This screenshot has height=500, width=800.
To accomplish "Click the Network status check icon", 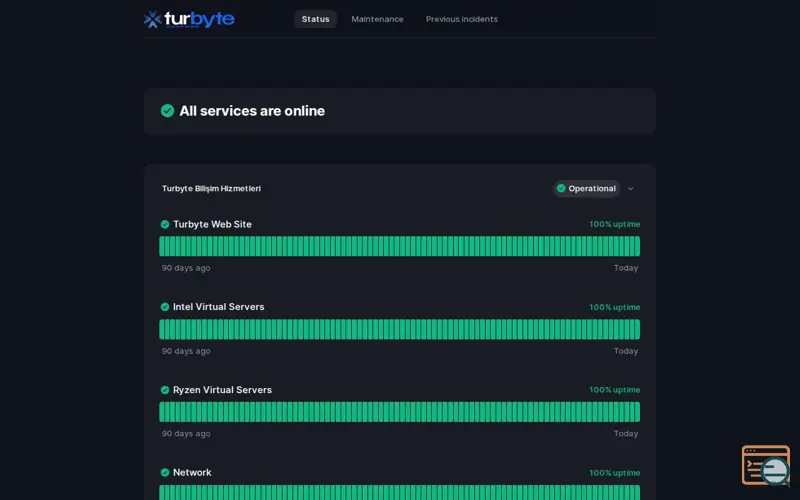I will click(165, 472).
